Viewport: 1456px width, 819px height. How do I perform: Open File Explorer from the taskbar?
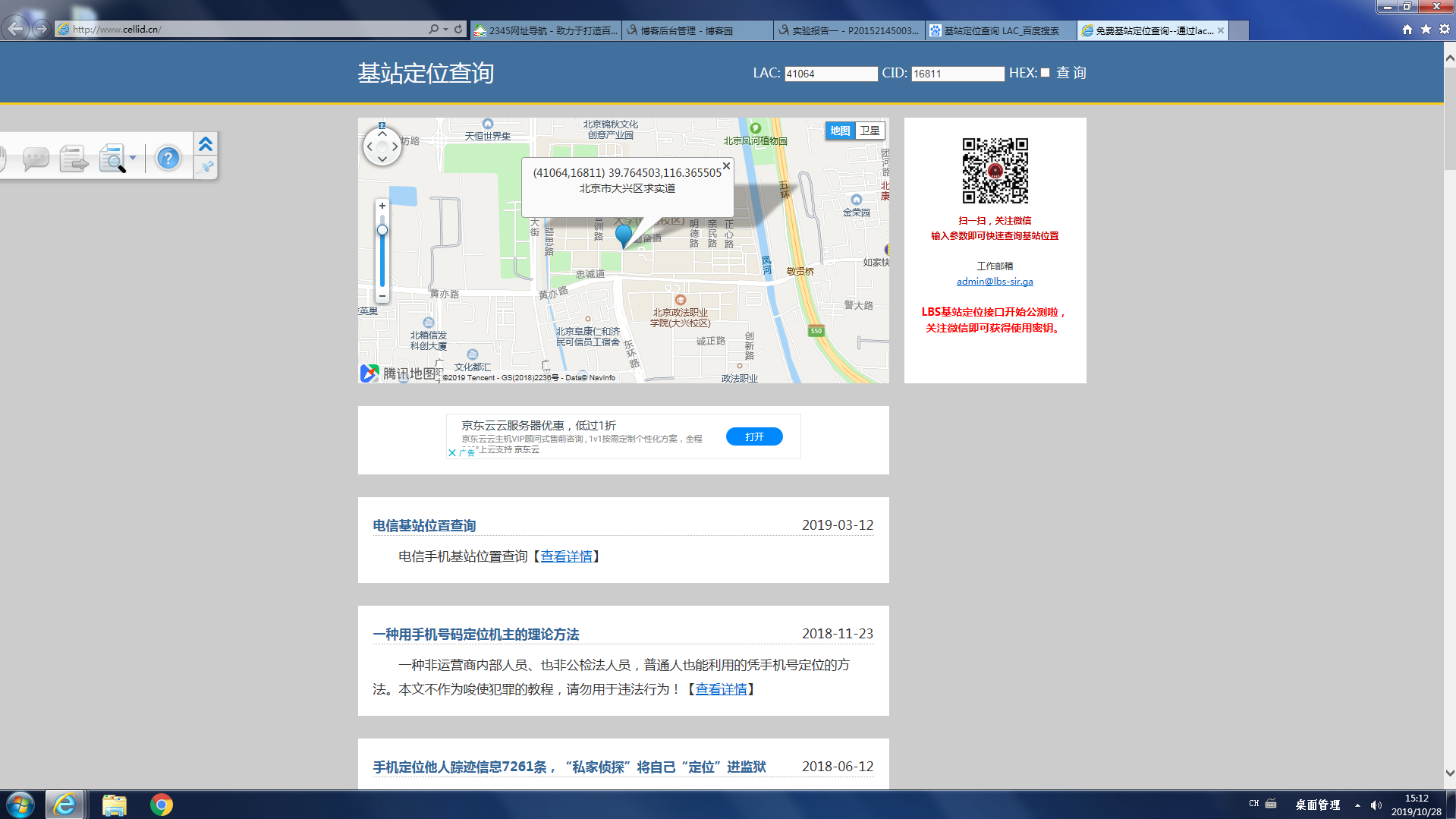(x=115, y=805)
